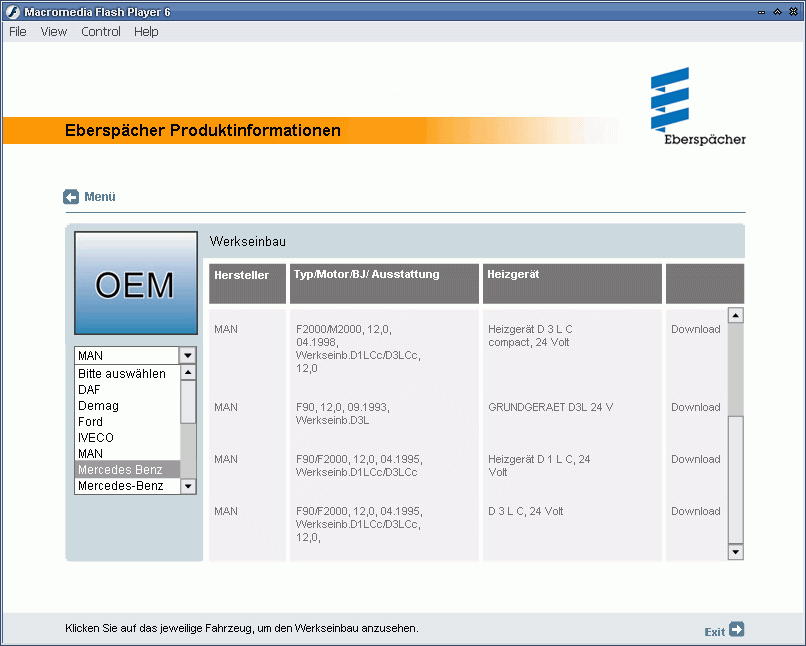Click the Flash Player title bar icon

pyautogui.click(x=13, y=12)
